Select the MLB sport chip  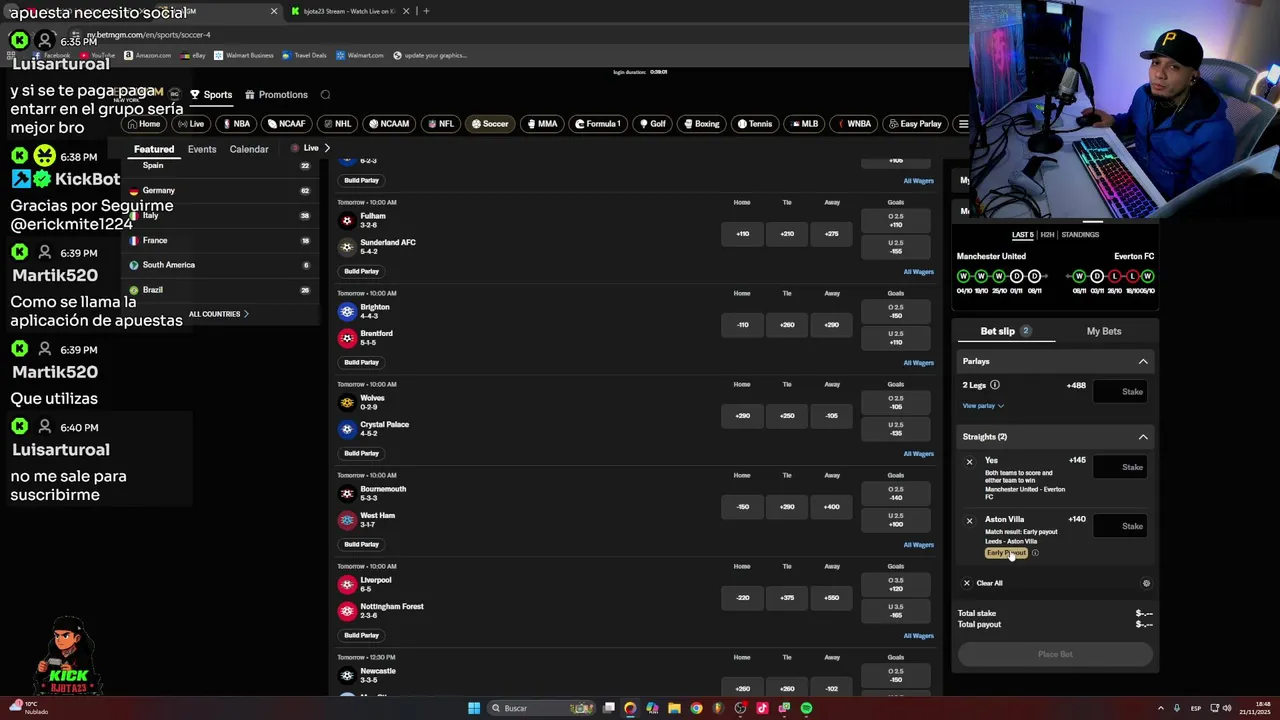pyautogui.click(x=805, y=124)
